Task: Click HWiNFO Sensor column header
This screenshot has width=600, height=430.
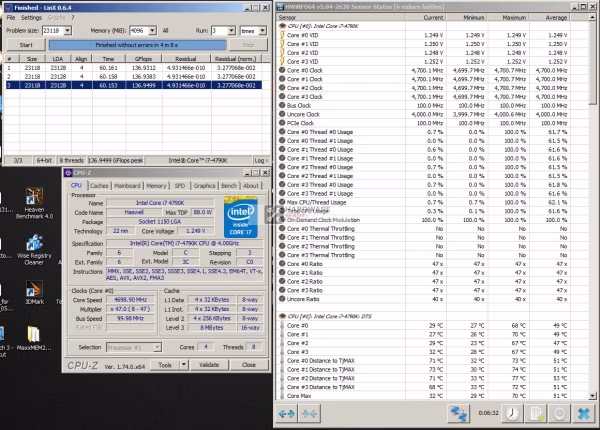Action: click(x=341, y=18)
